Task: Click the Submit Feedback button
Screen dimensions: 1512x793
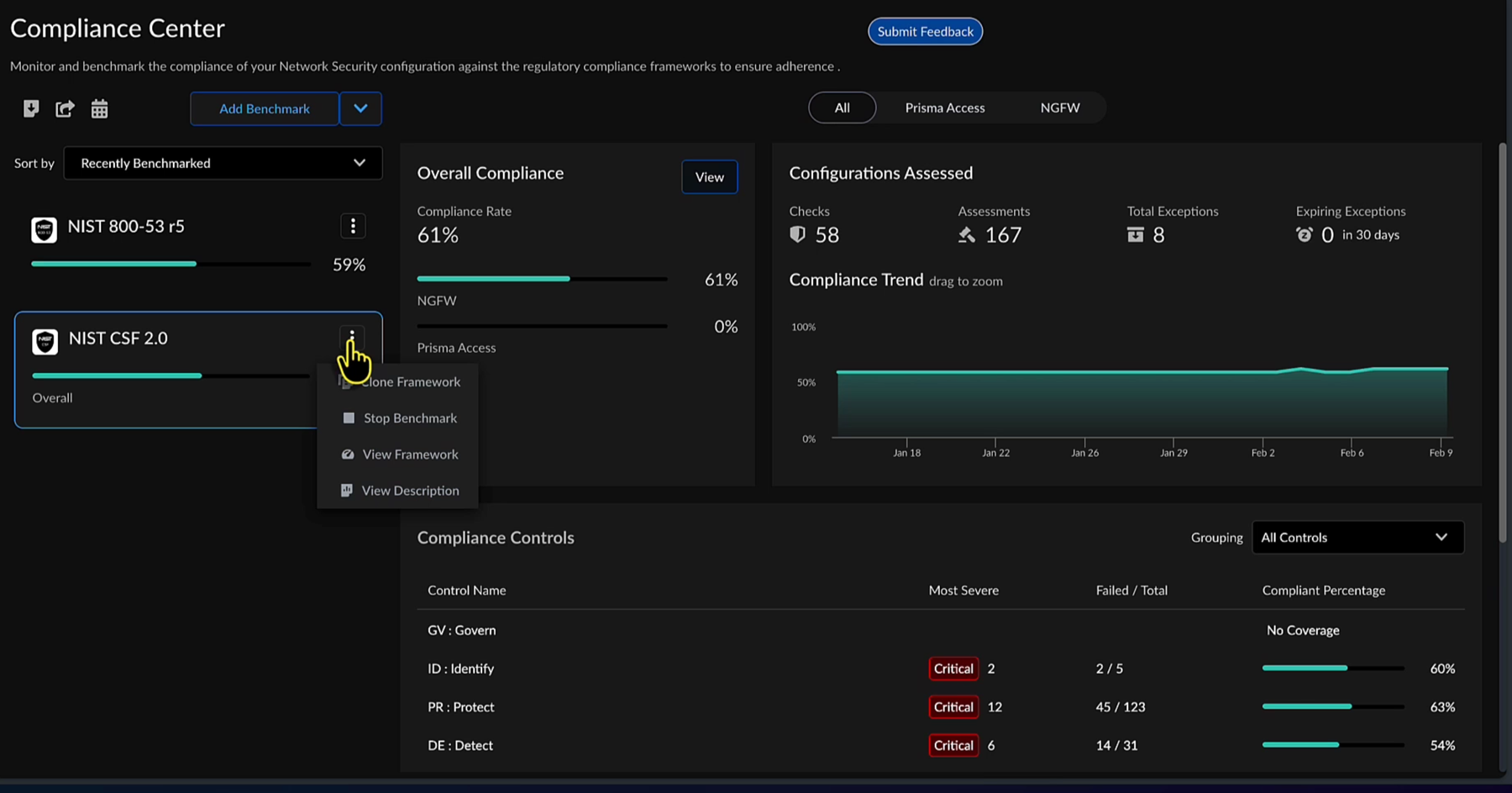Action: [925, 32]
